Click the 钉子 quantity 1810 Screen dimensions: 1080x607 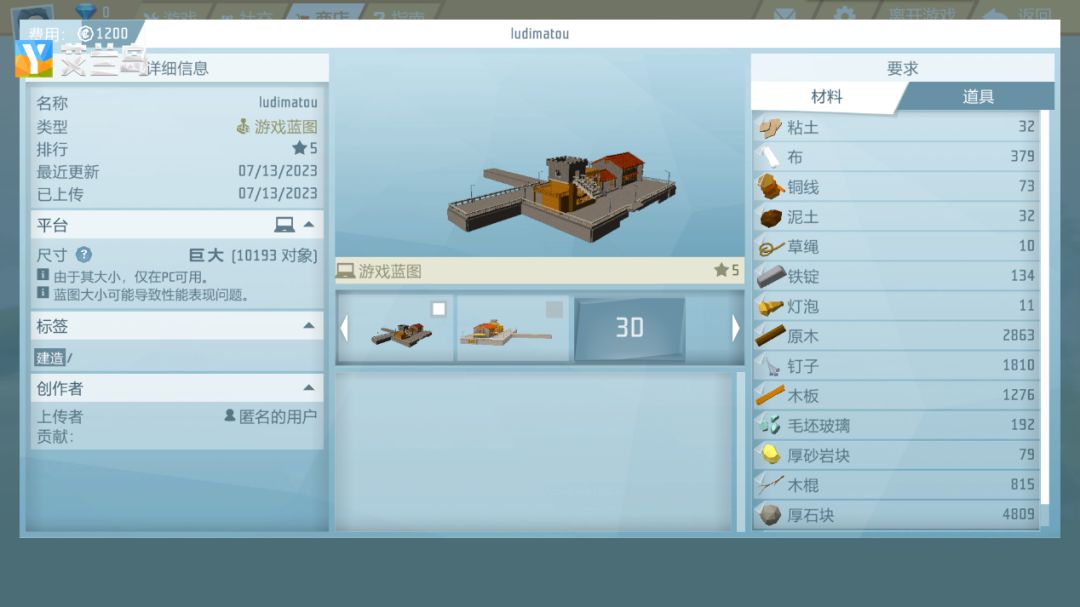[1018, 365]
